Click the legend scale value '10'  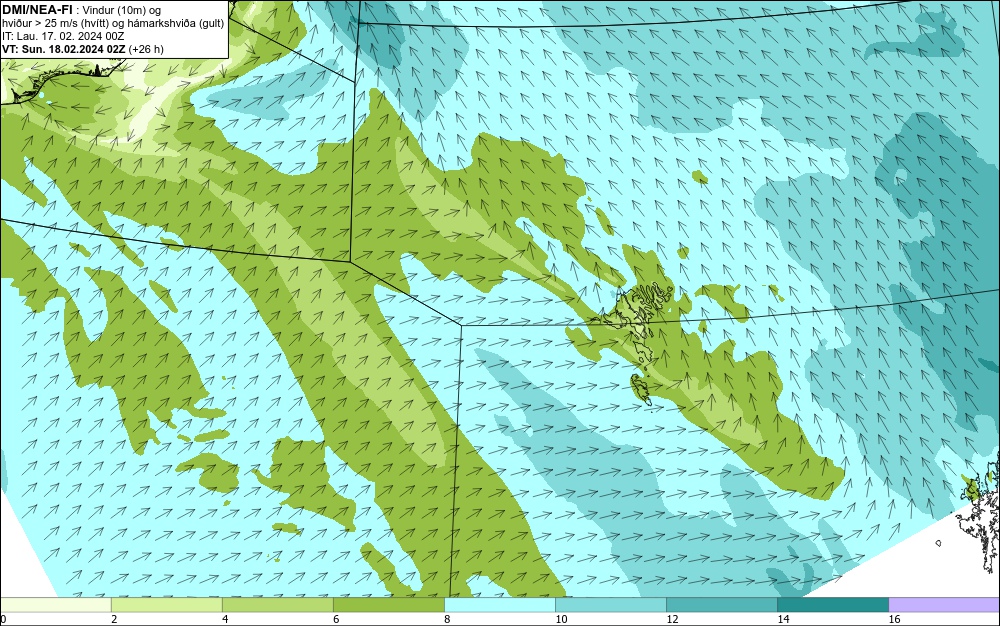[x=561, y=619]
